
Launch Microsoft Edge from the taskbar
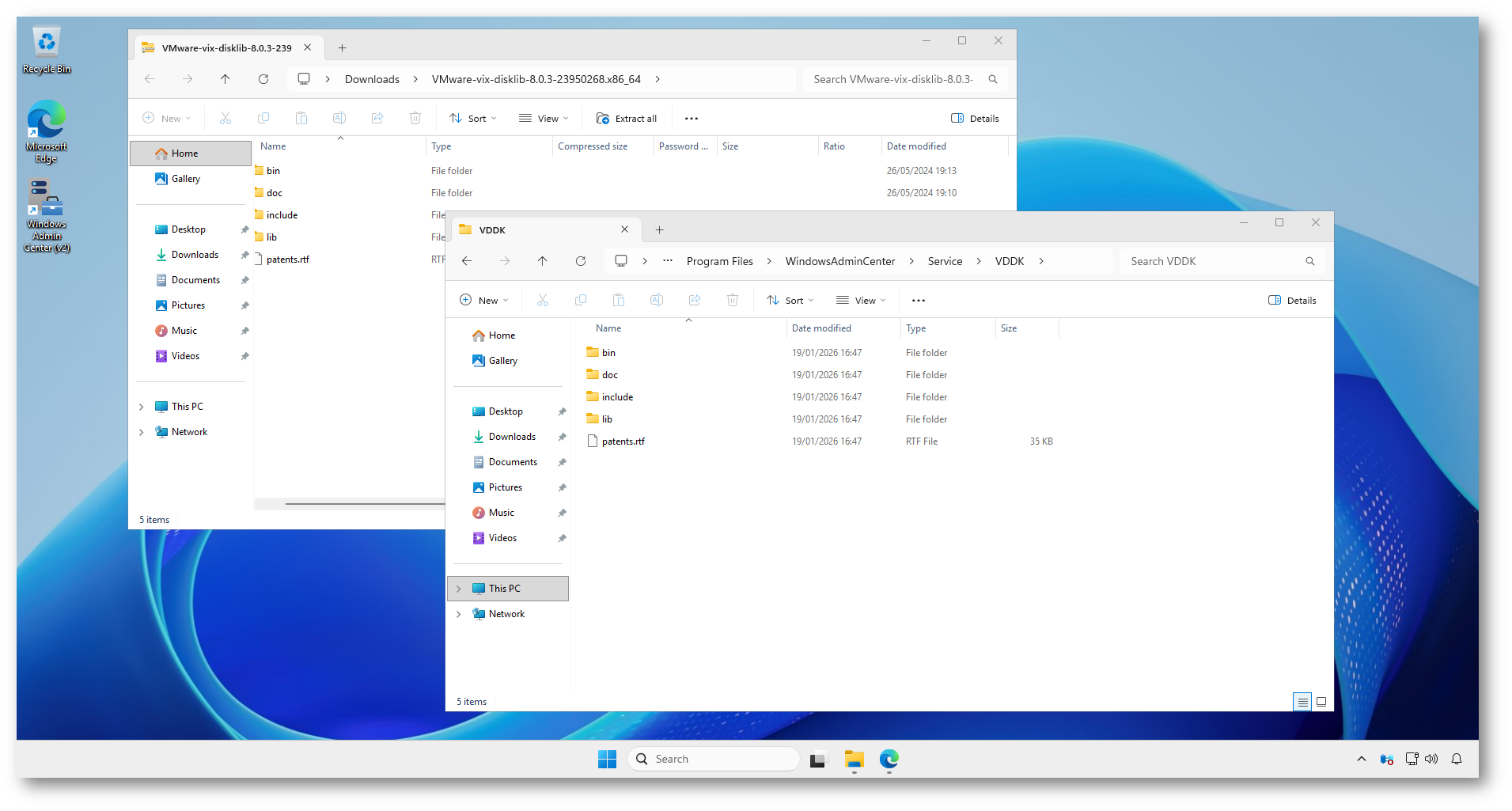pos(889,760)
